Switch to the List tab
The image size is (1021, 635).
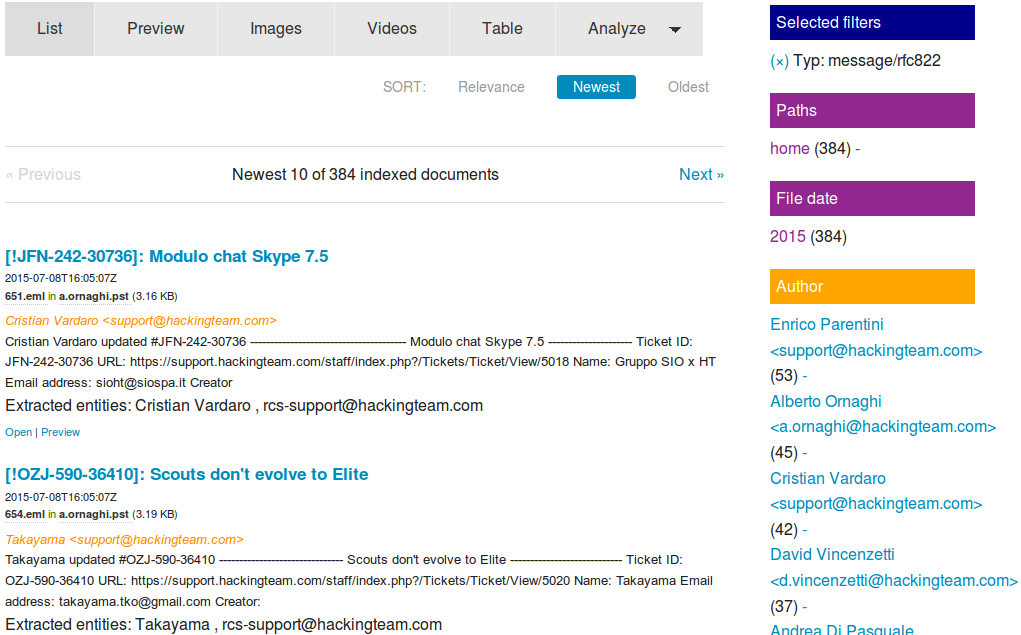coord(49,29)
